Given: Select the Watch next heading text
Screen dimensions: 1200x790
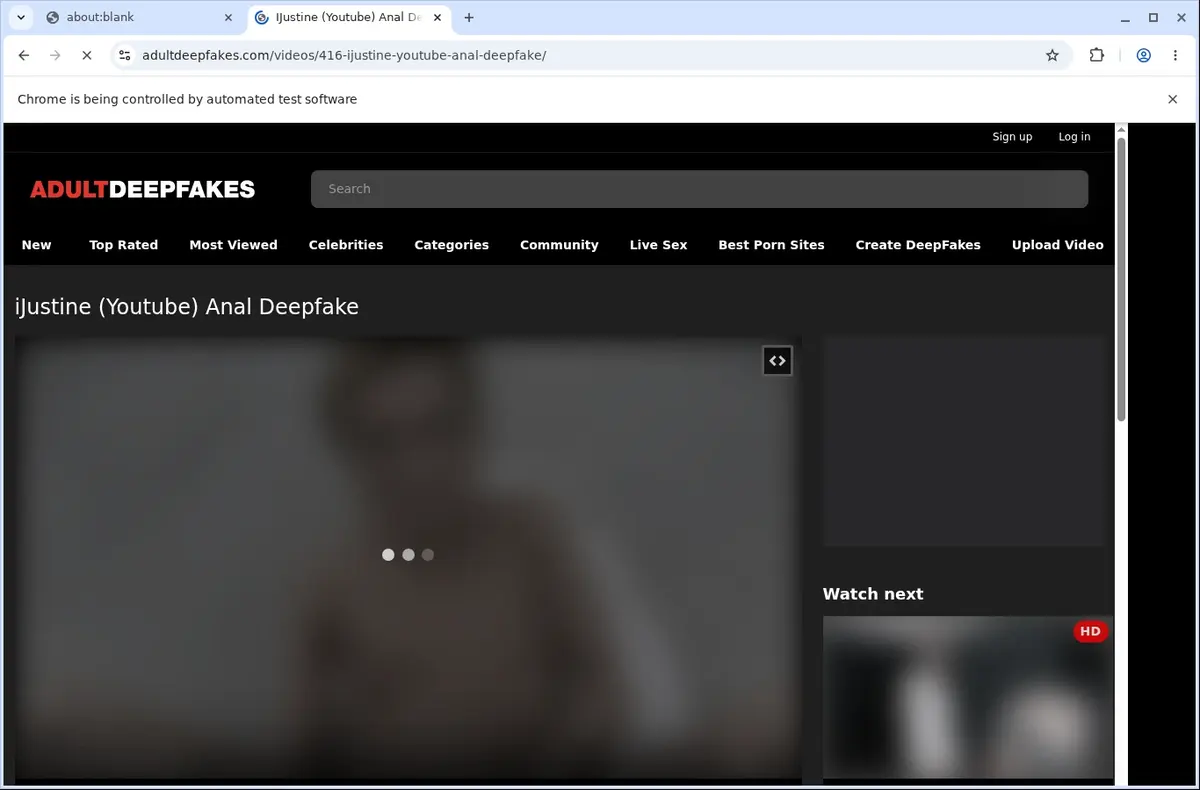Looking at the screenshot, I should point(872,594).
